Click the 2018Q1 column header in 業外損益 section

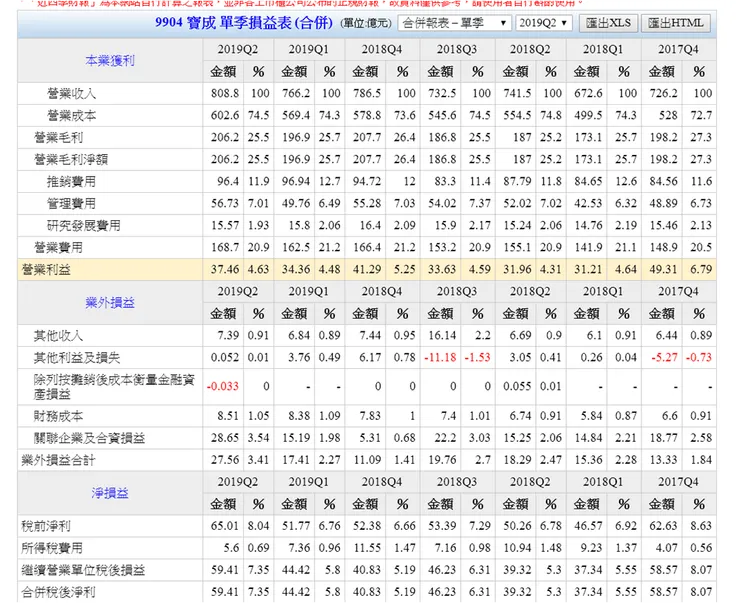tap(603, 292)
